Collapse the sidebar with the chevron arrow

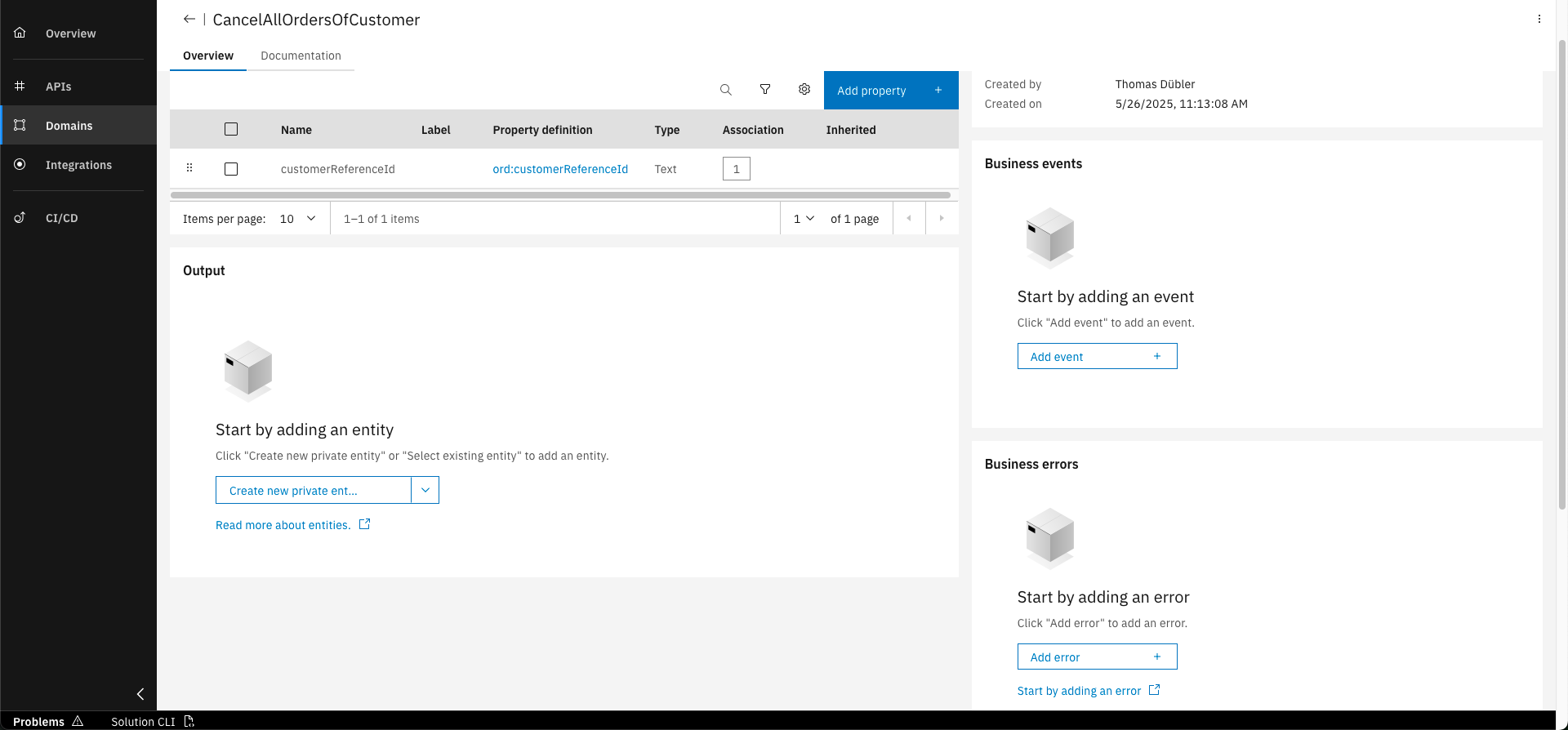click(x=140, y=694)
